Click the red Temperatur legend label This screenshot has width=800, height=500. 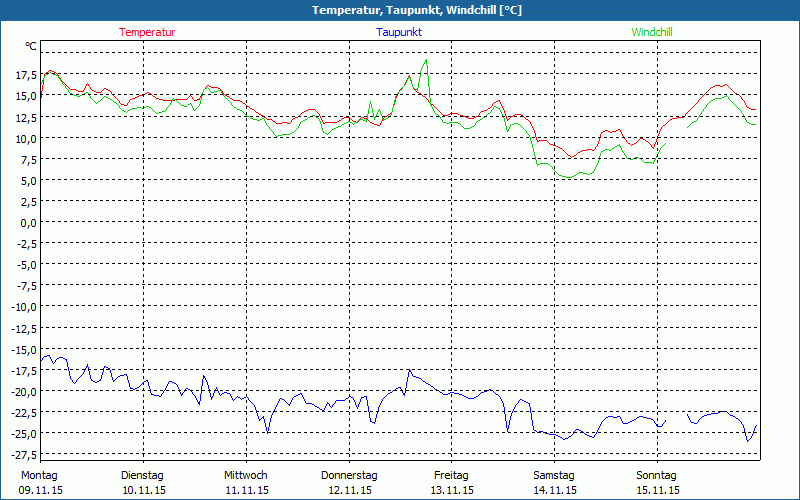[147, 32]
